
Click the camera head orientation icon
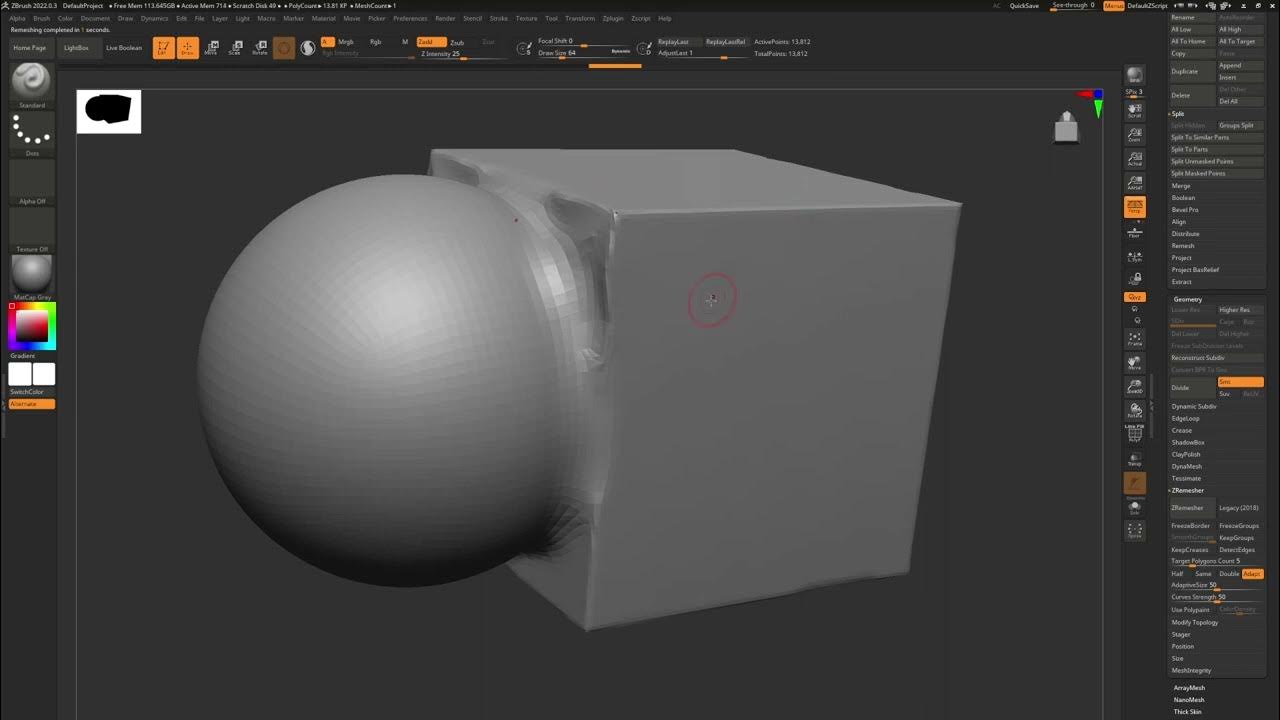coord(1066,127)
